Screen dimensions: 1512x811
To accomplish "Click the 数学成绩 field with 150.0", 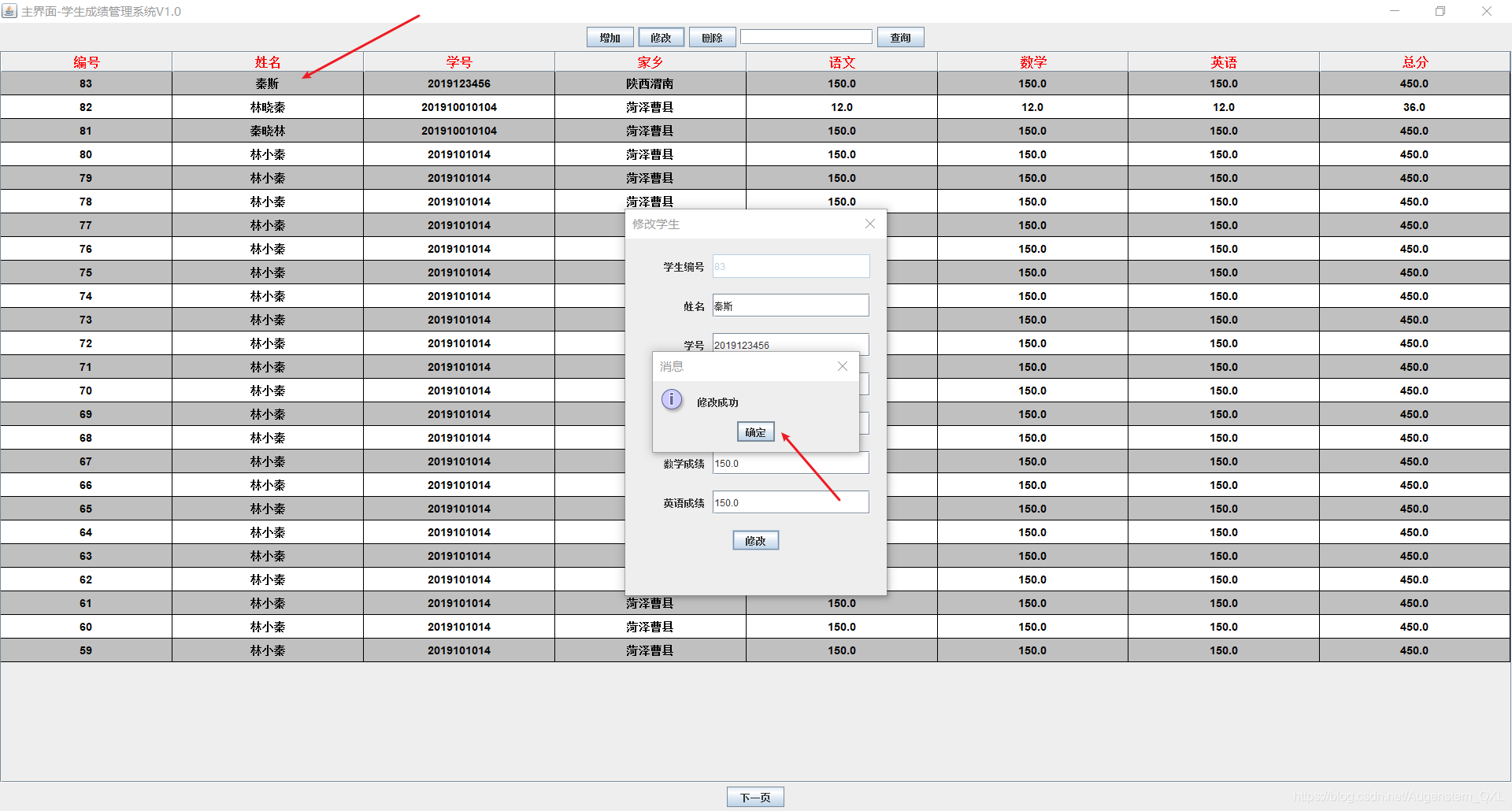I will point(791,463).
